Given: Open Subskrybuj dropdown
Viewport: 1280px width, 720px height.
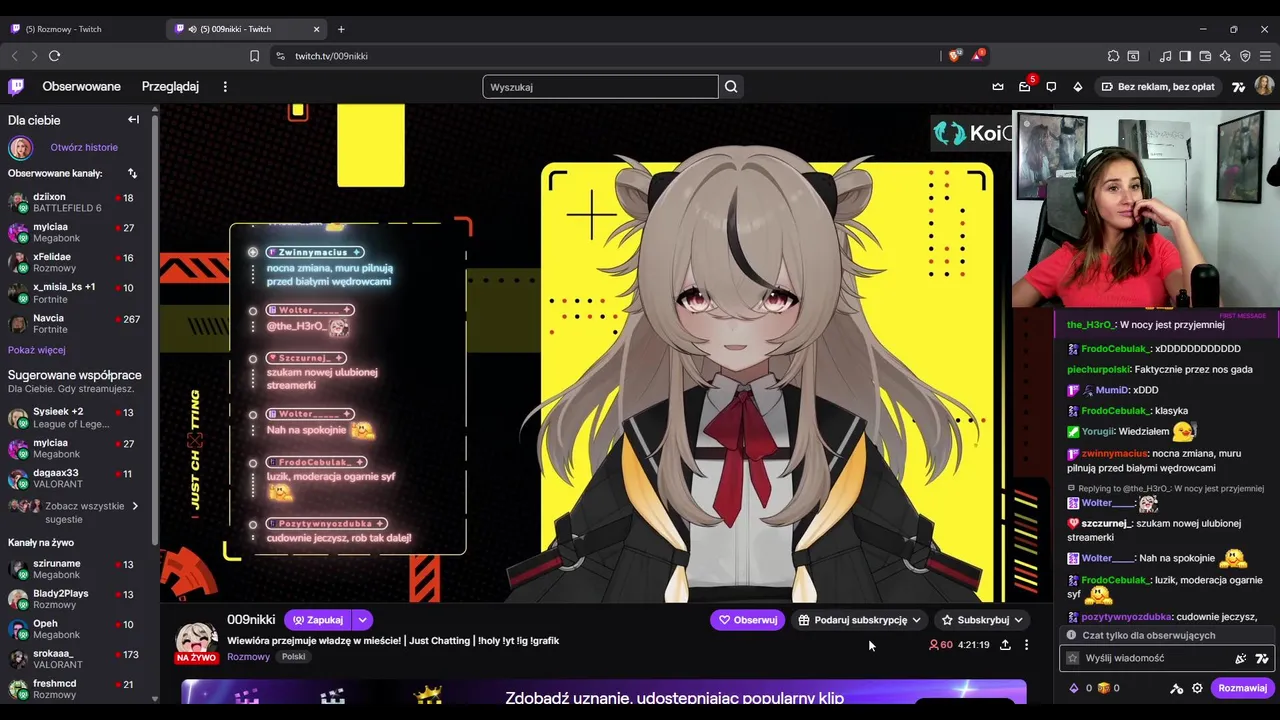Looking at the screenshot, I should point(984,620).
